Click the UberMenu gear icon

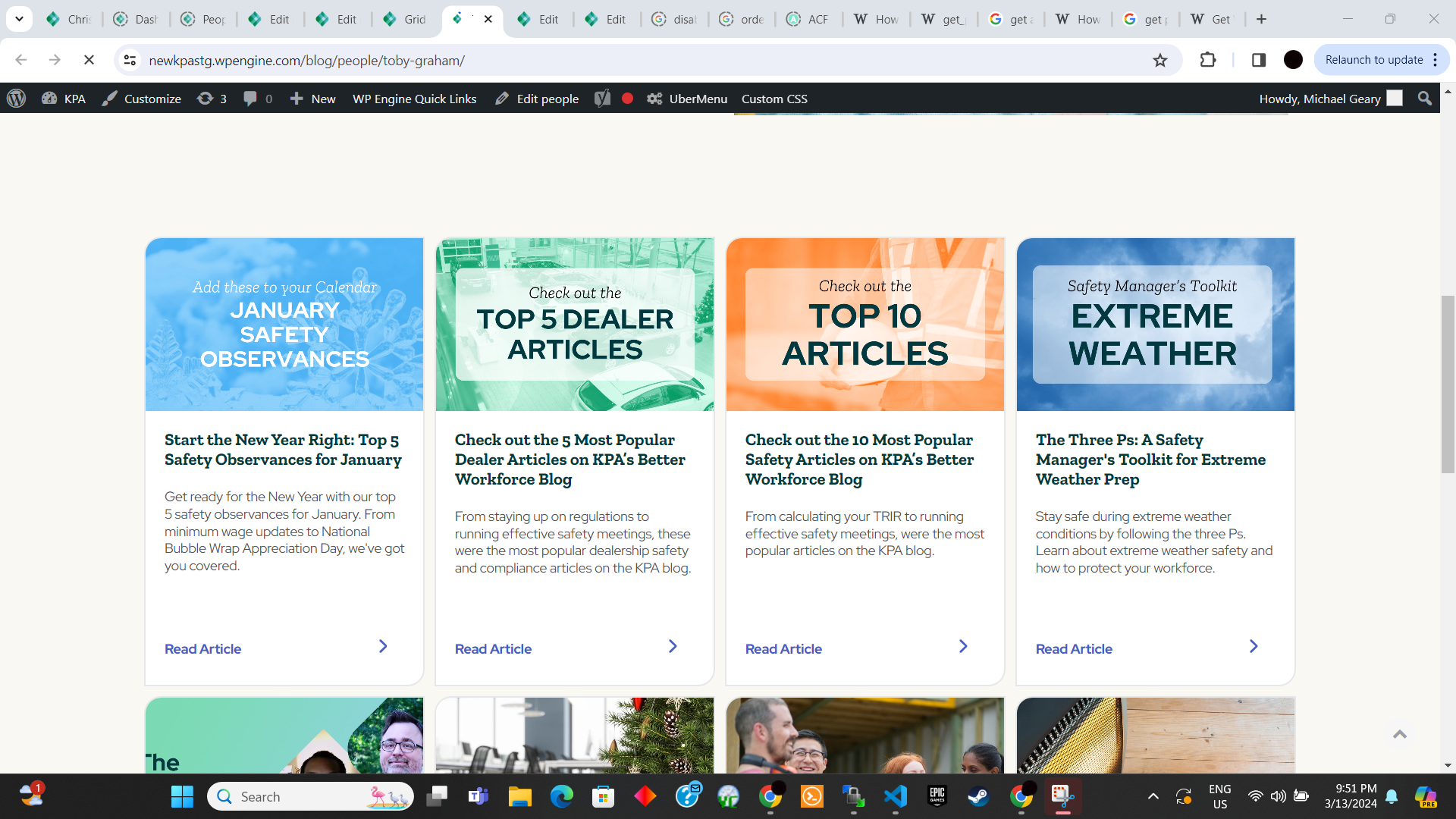pos(654,99)
